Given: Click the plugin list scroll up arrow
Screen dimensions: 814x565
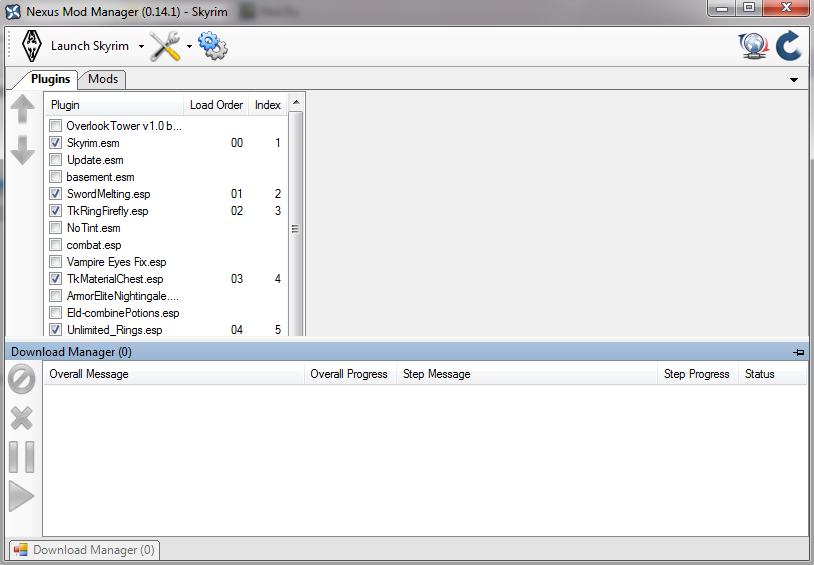Looking at the screenshot, I should click(x=296, y=102).
